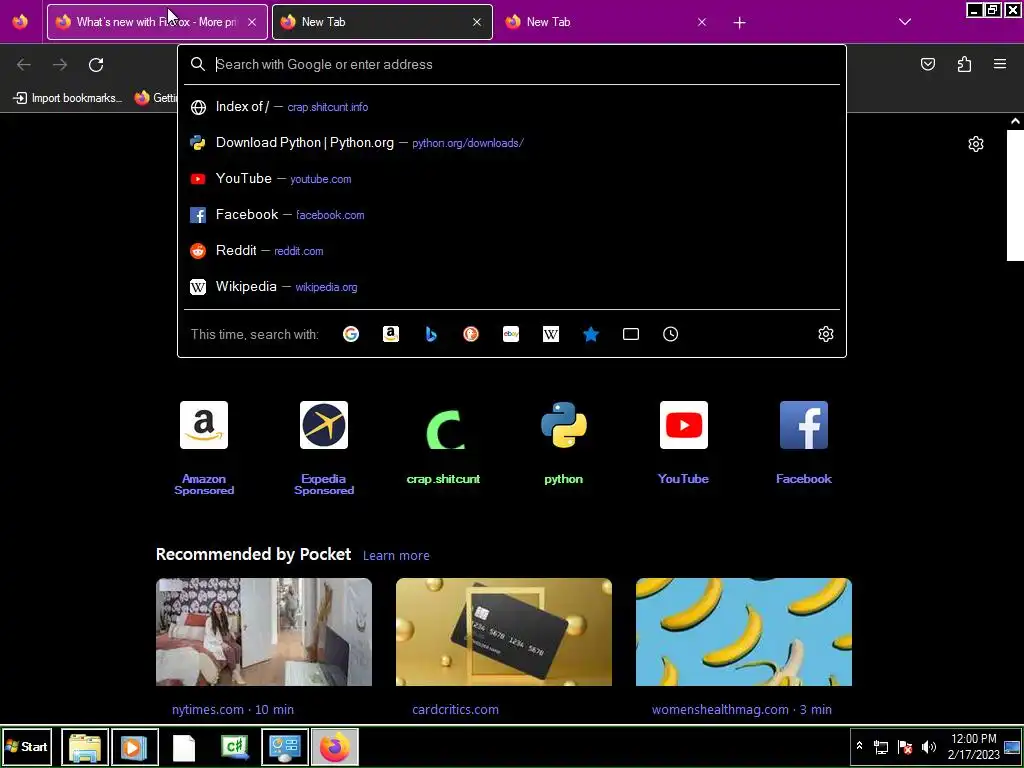Open C# application from taskbar
The image size is (1024, 768).
(234, 747)
